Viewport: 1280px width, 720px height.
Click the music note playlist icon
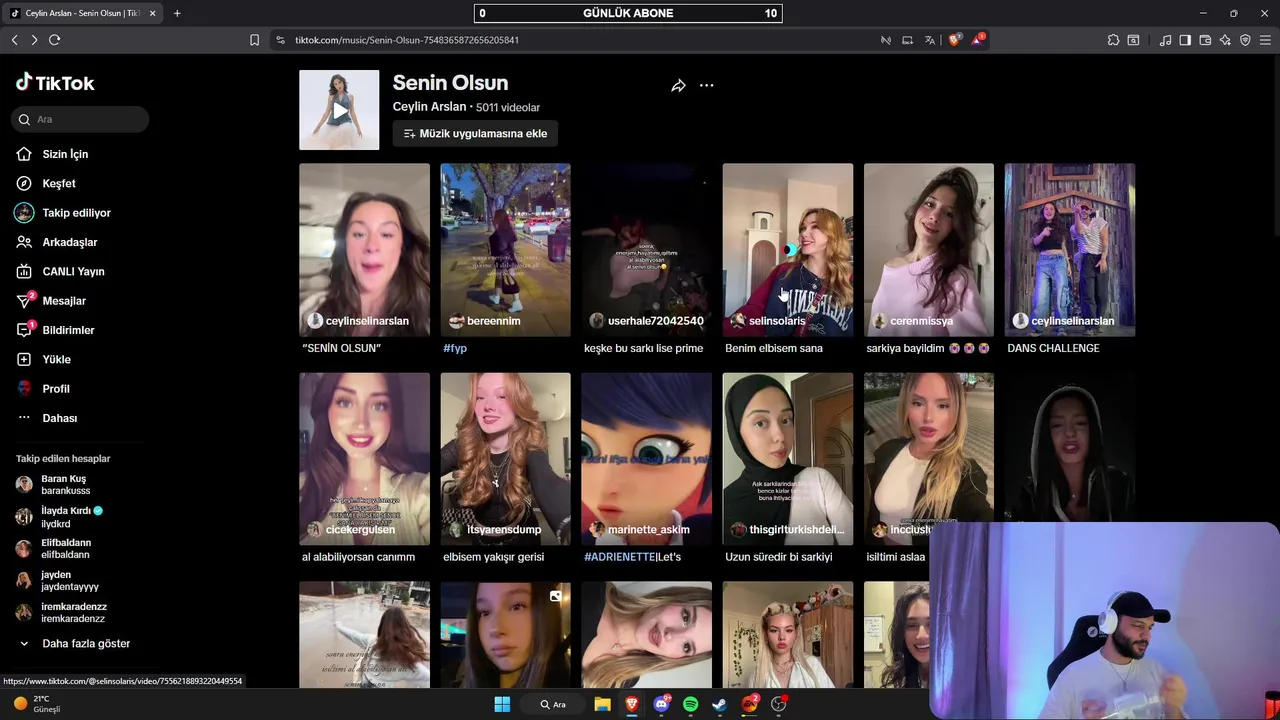click(1165, 40)
